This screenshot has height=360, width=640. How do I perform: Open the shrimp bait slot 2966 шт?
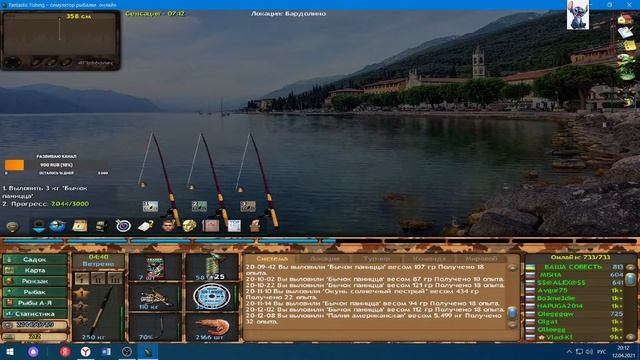212,327
